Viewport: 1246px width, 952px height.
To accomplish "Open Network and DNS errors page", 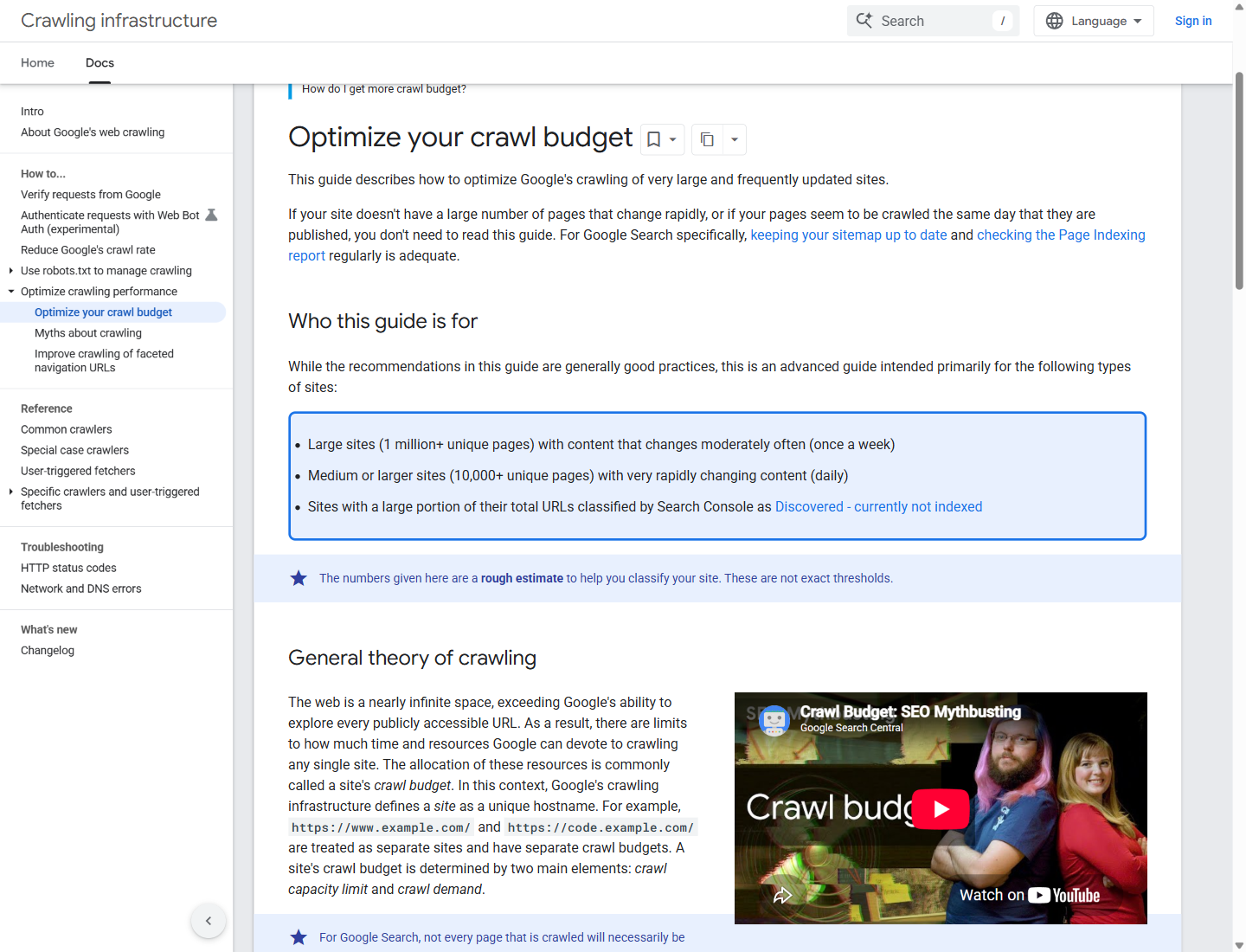I will click(x=81, y=589).
